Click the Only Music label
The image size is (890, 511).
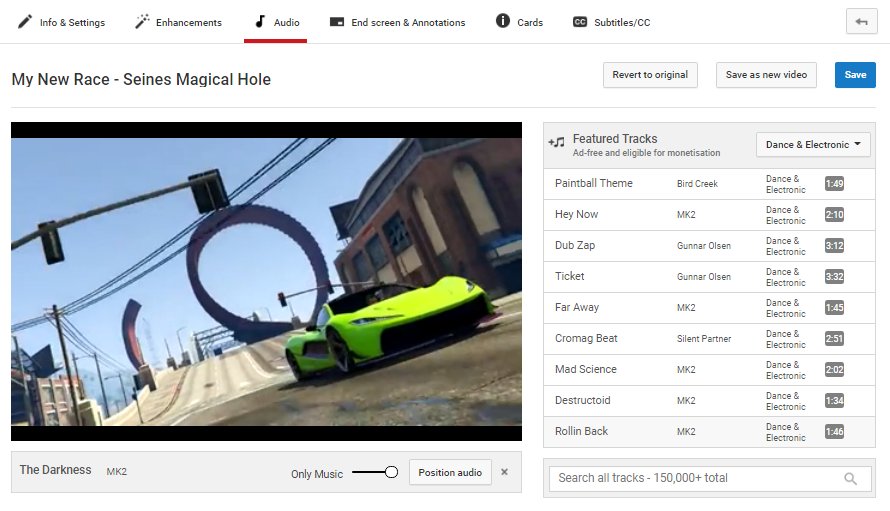pyautogui.click(x=317, y=474)
